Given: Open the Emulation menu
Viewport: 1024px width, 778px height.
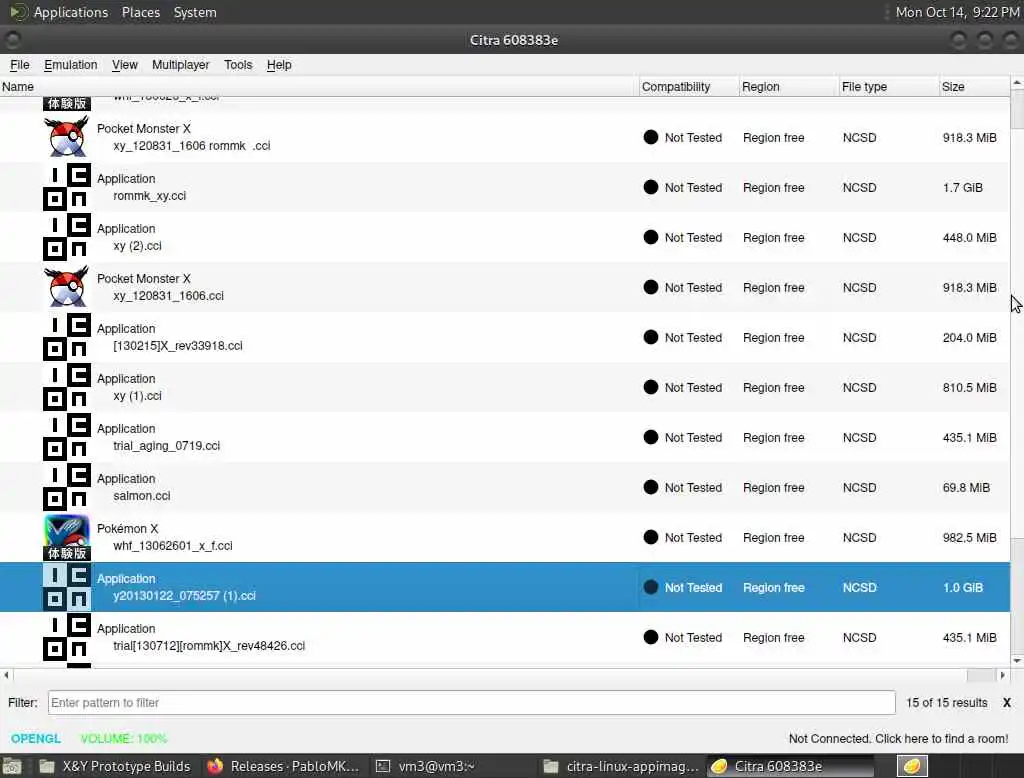Looking at the screenshot, I should click(x=71, y=65).
